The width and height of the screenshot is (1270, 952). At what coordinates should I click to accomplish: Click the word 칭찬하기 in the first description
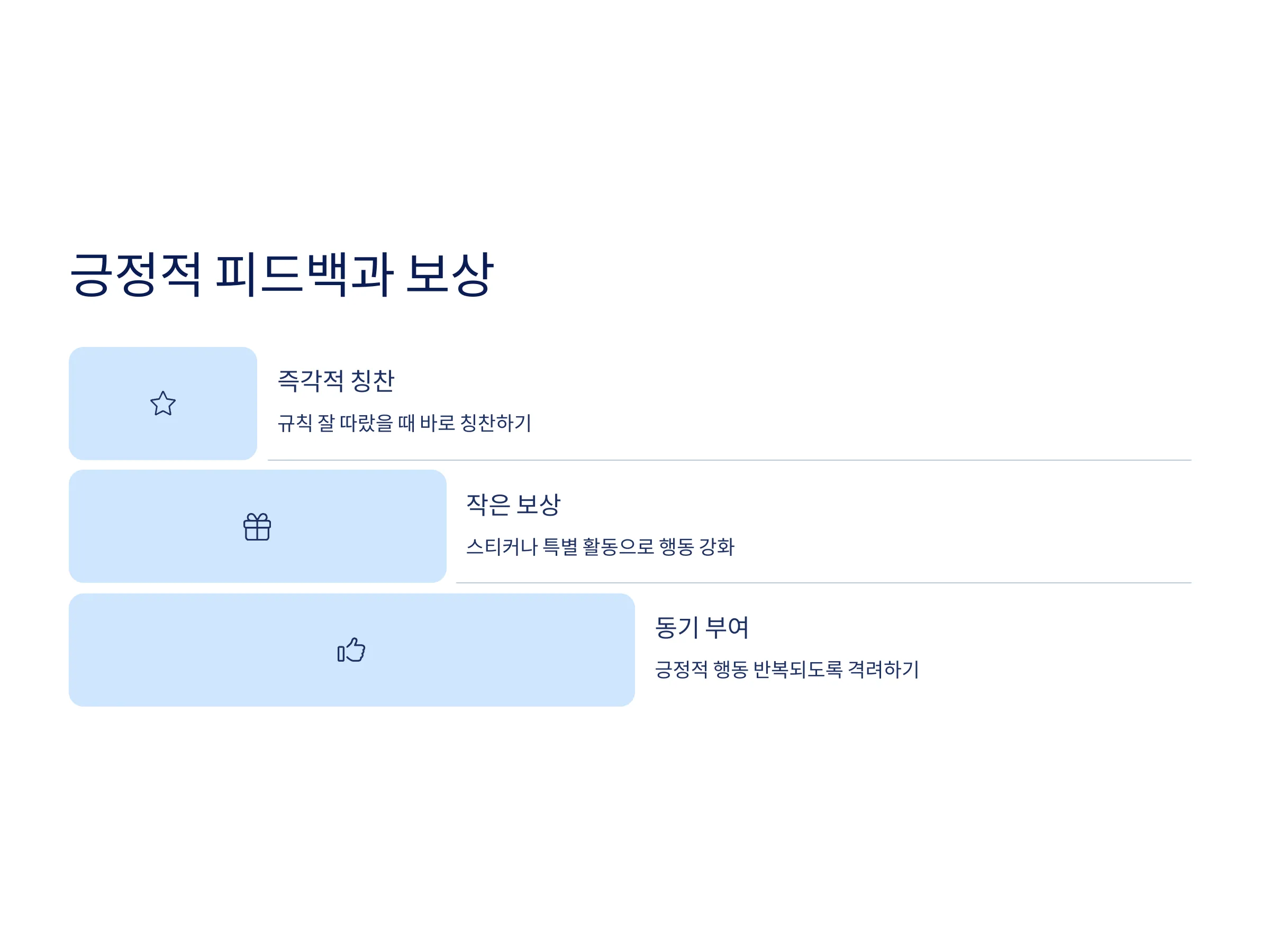[x=496, y=423]
